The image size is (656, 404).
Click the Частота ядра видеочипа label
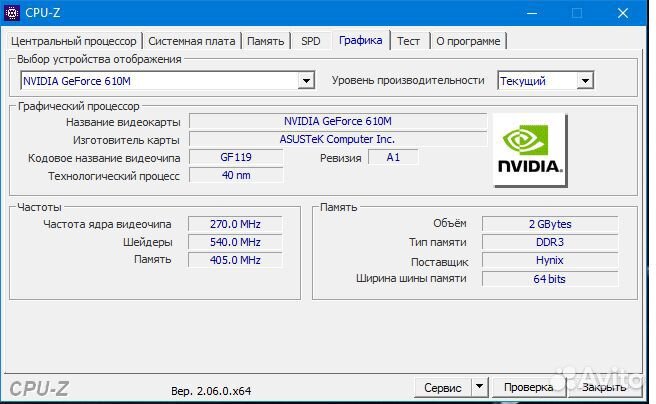pos(107,224)
